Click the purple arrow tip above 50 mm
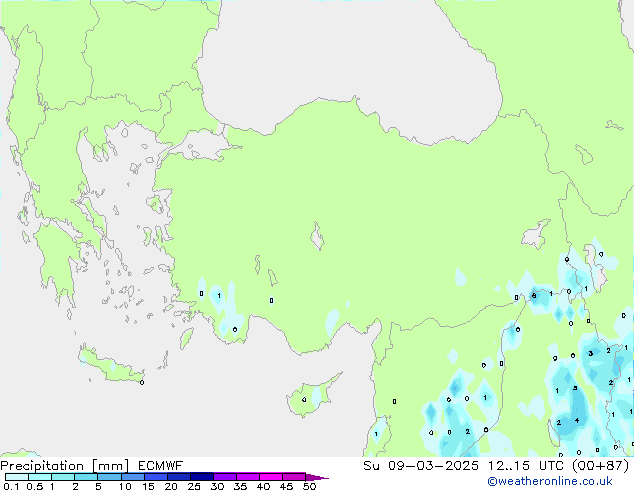The height and width of the screenshot is (490, 634). tap(317, 477)
